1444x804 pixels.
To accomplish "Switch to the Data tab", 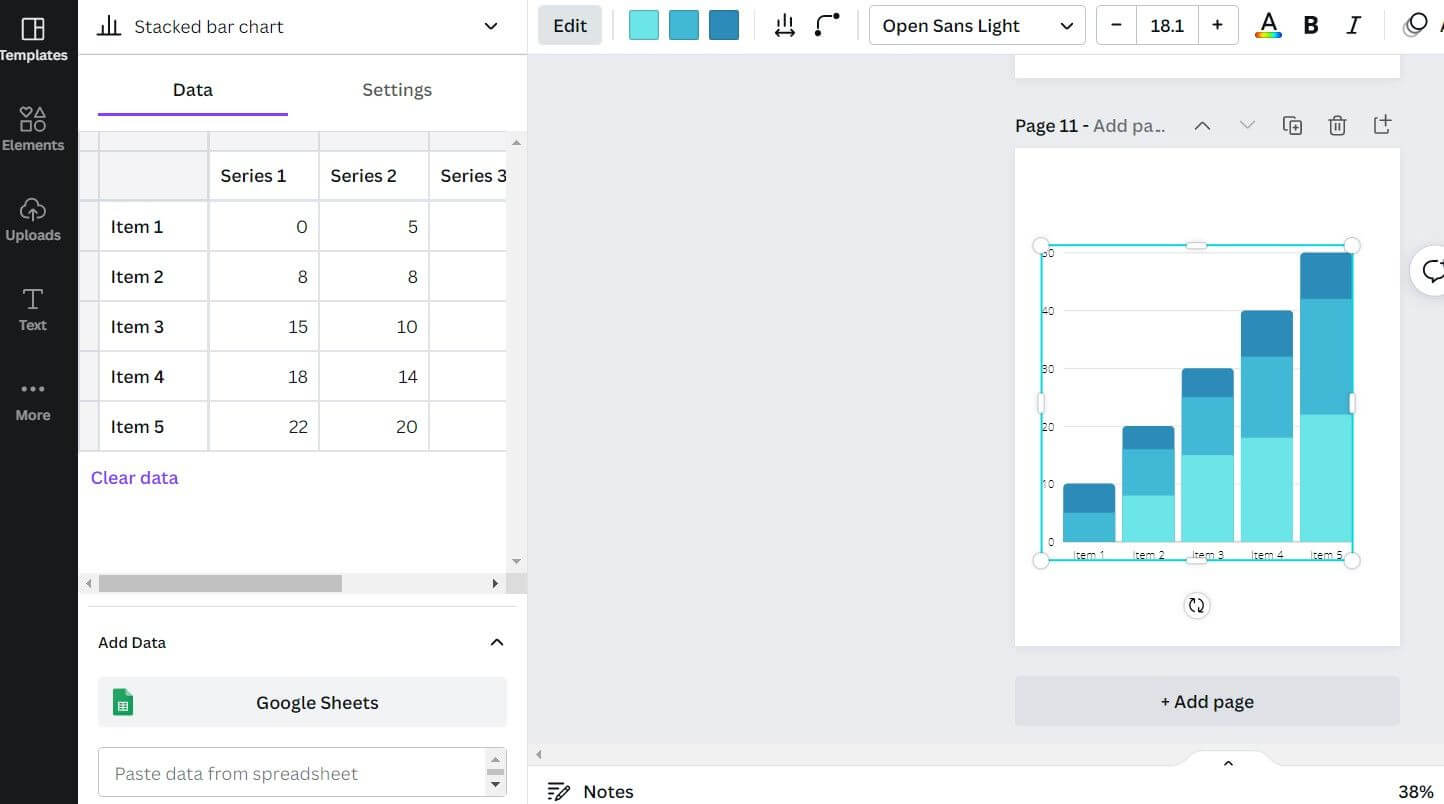I will 192,90.
